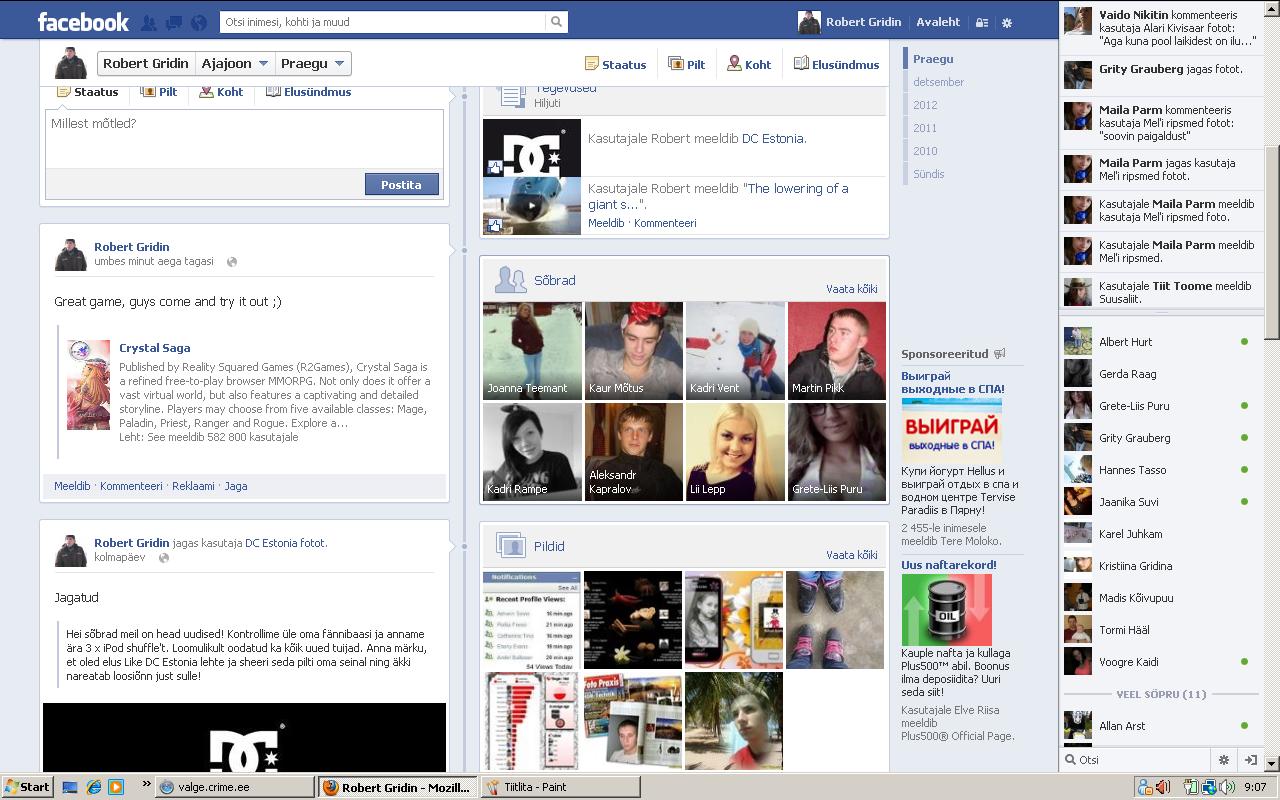The width and height of the screenshot is (1280, 800).
Task: Expand the Praegu dropdown
Action: point(313,63)
